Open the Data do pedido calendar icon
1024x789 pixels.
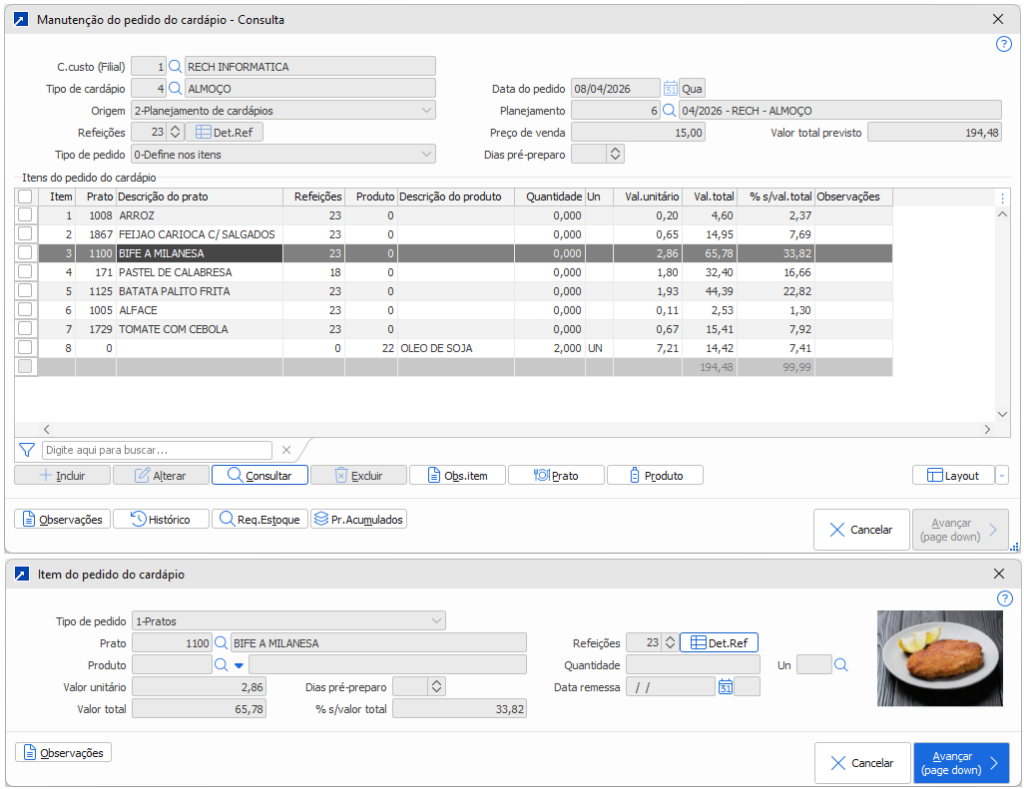(670, 88)
